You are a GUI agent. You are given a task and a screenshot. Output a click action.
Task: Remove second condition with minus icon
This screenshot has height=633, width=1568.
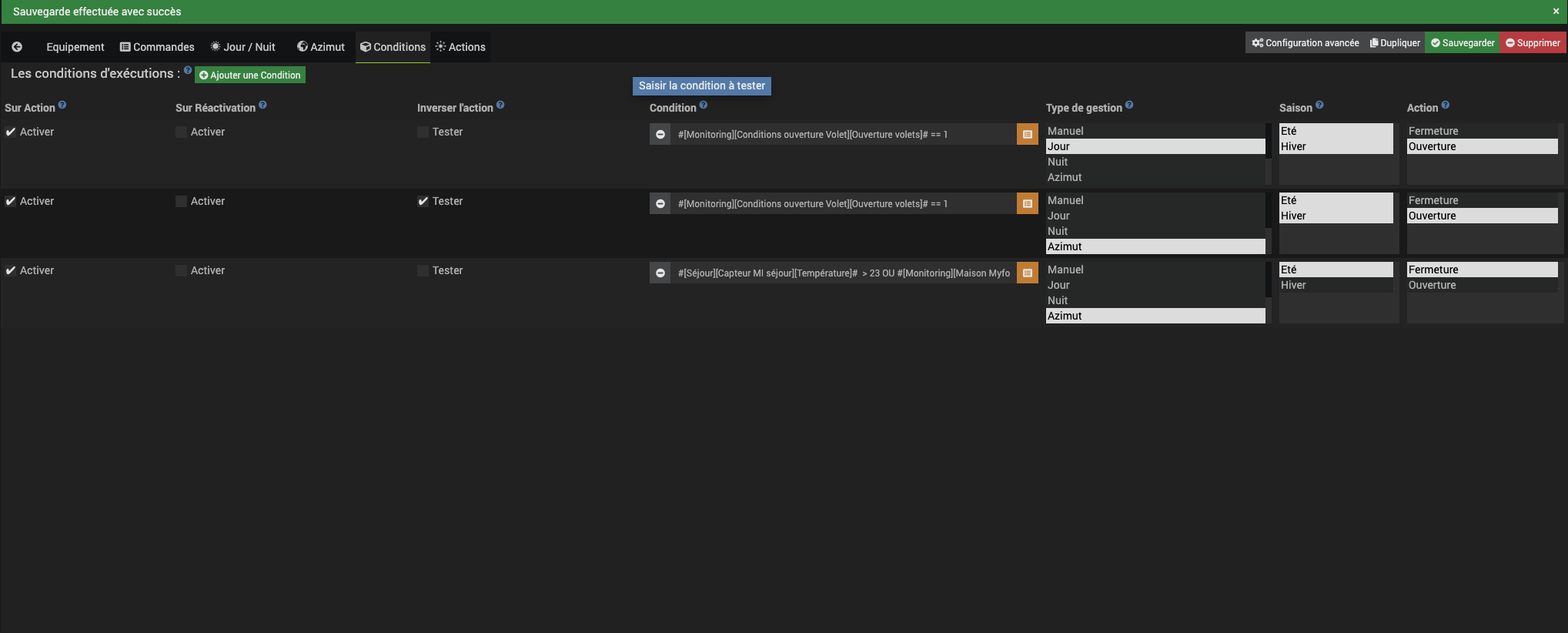660,203
